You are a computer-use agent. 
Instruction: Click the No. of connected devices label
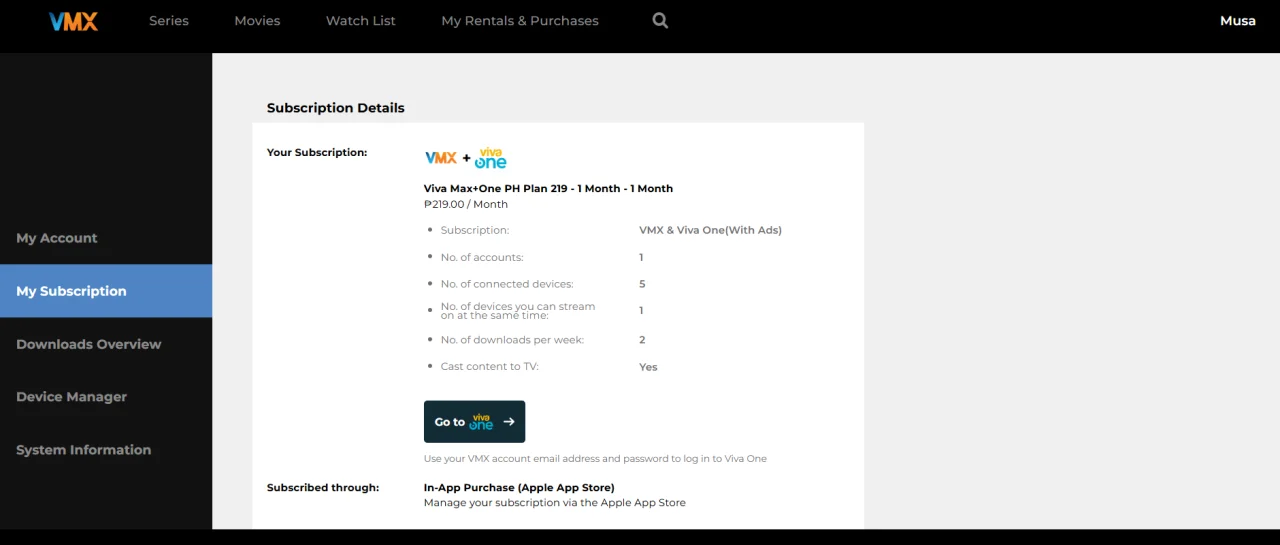[x=507, y=284]
